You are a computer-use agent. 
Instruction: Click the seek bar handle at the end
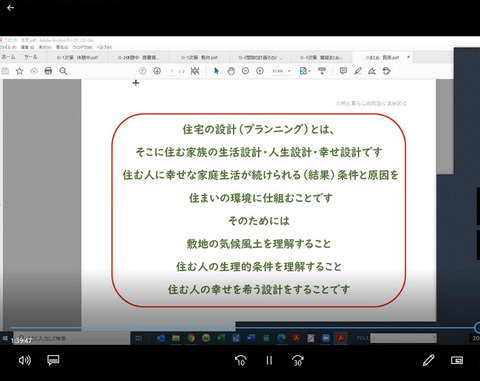(x=477, y=328)
